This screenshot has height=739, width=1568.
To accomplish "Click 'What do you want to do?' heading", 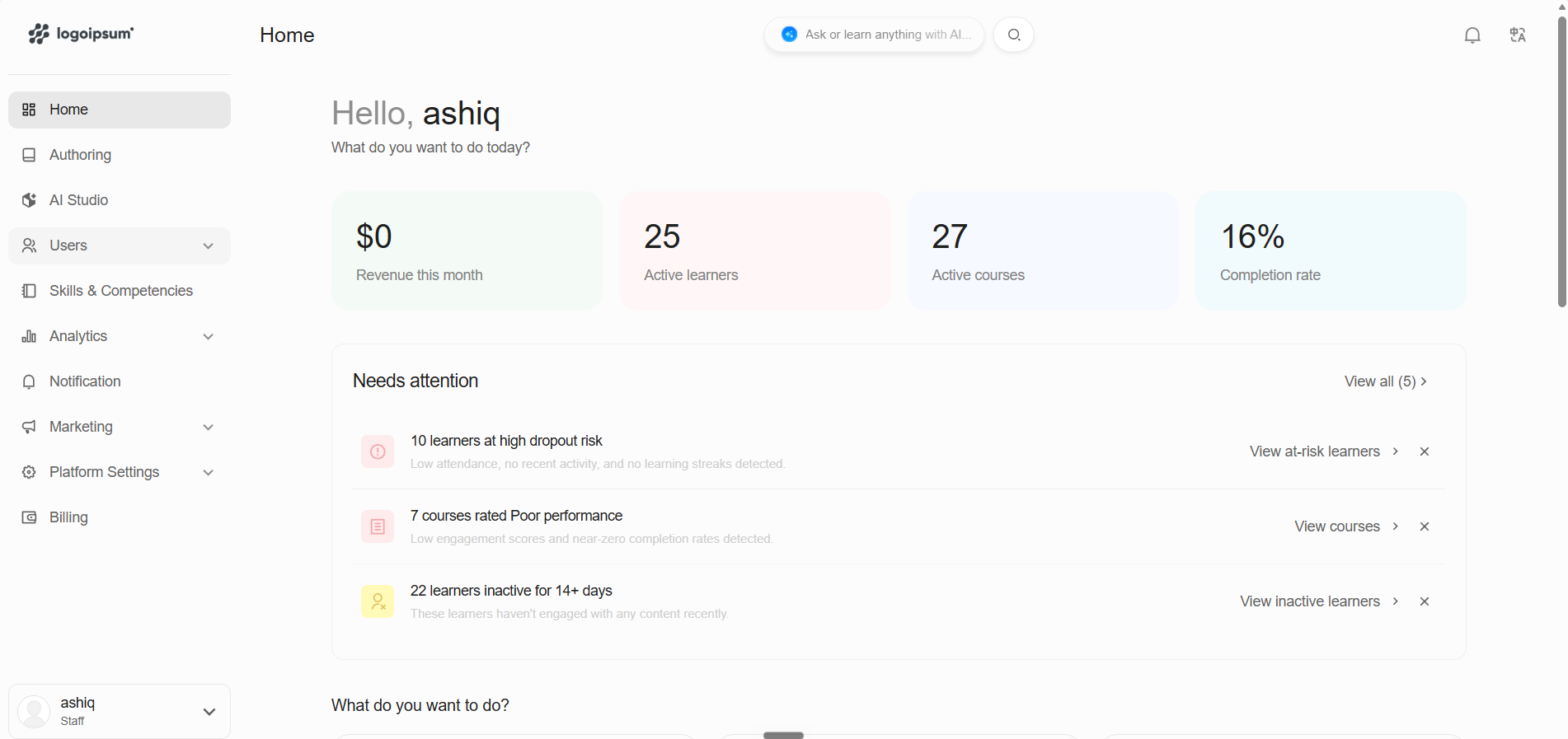I will [420, 705].
